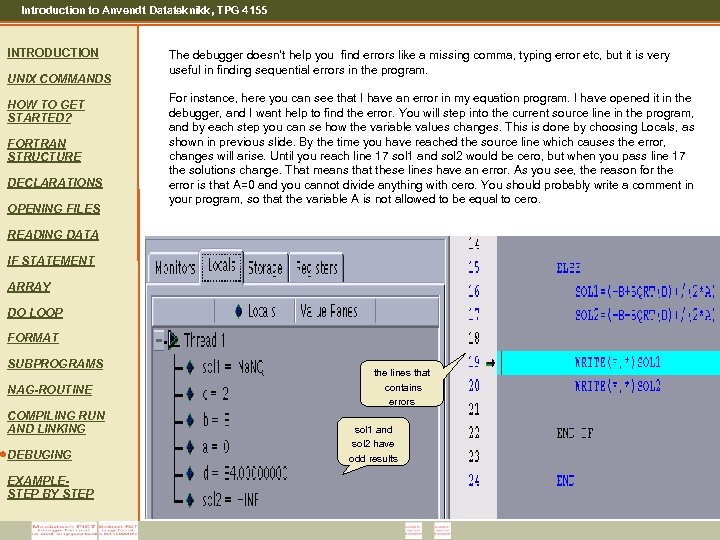Click the diamond icon beside sol2
Viewport: 720px width, 540px height.
[190, 500]
